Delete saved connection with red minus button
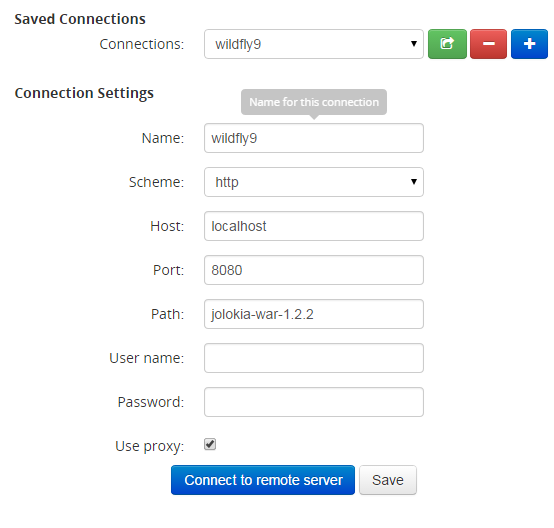 (488, 44)
